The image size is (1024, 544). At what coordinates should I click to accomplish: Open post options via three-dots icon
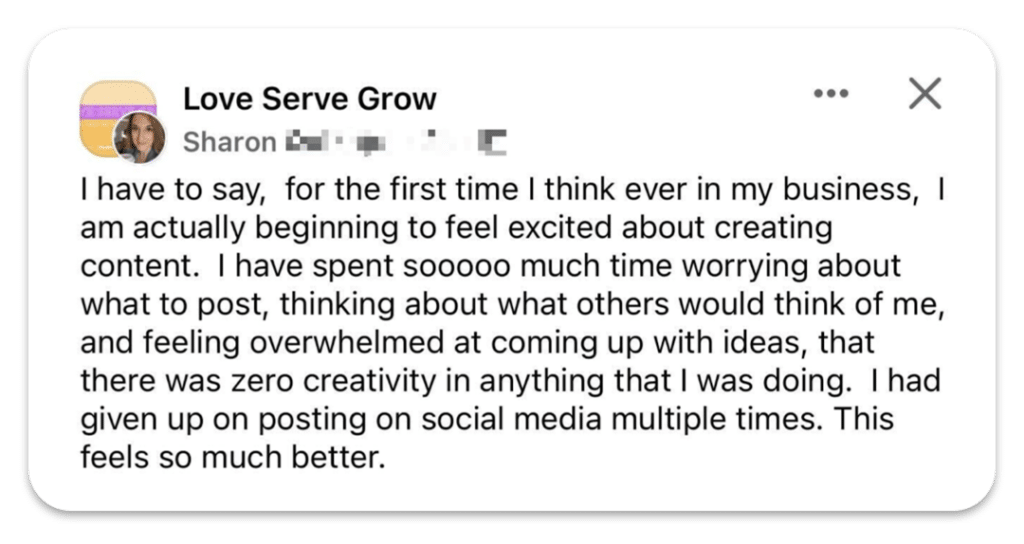(831, 93)
